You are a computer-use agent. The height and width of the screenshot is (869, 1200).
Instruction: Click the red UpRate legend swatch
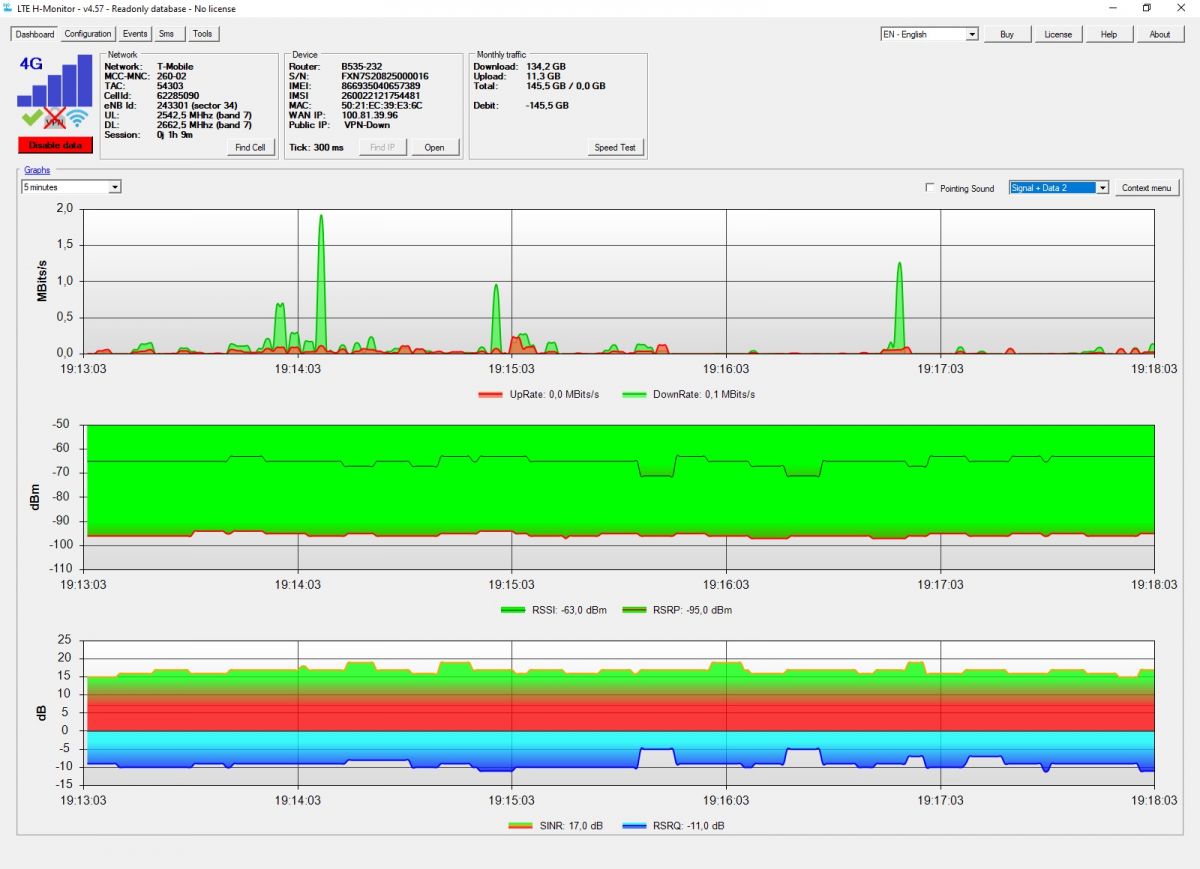pyautogui.click(x=489, y=395)
